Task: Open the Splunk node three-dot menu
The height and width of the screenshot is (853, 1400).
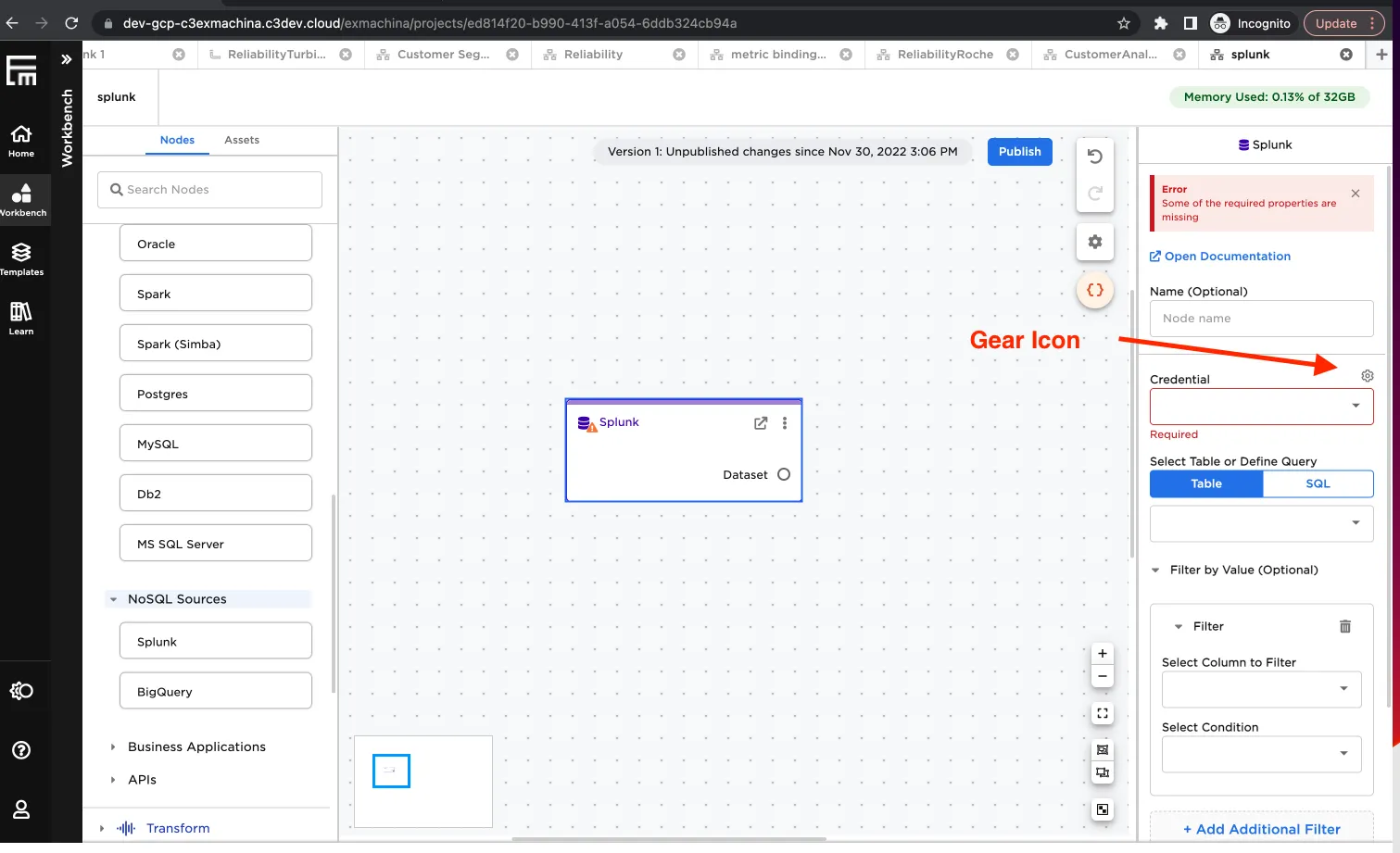Action: [785, 423]
